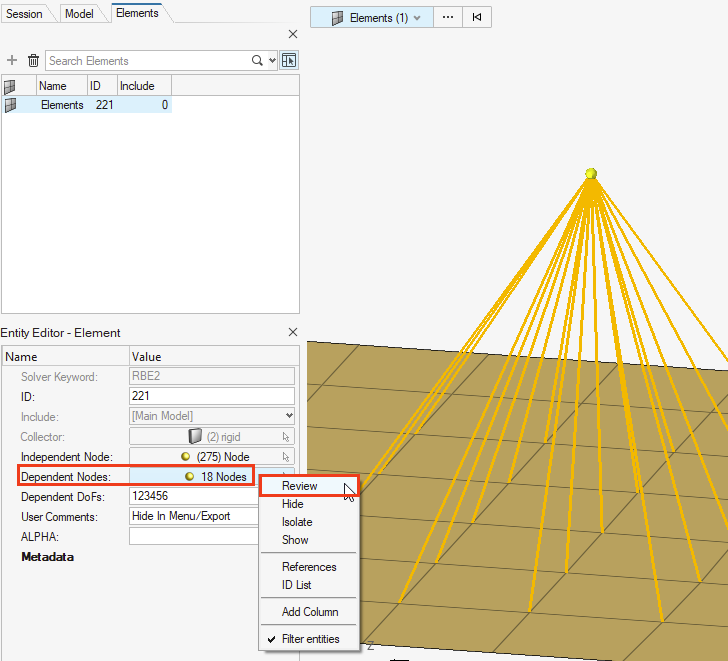The image size is (728, 661).
Task: Click the reset selection arrow button
Action: tap(477, 17)
